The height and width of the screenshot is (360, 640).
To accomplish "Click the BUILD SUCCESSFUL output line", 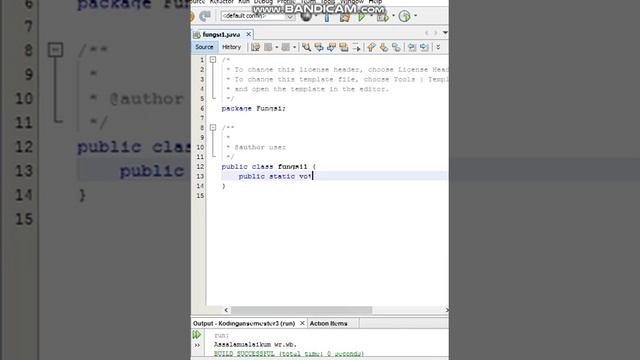I will [289, 354].
